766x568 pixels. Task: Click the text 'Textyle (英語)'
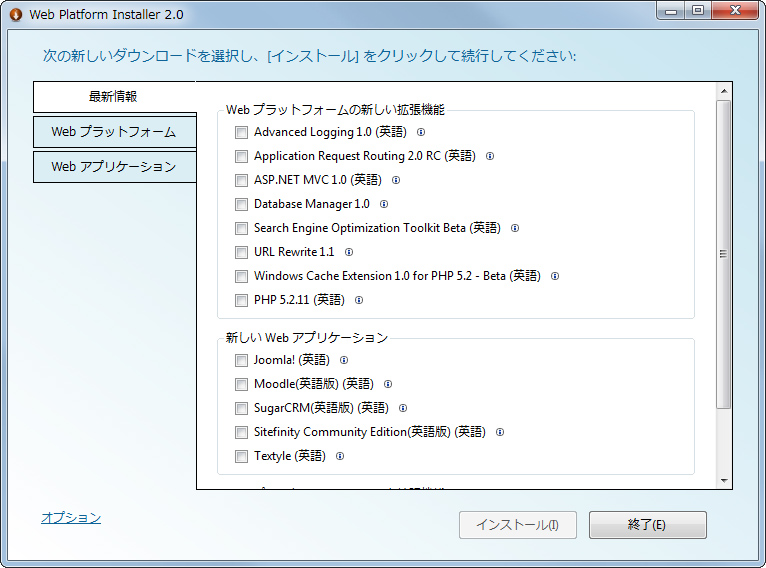(290, 456)
